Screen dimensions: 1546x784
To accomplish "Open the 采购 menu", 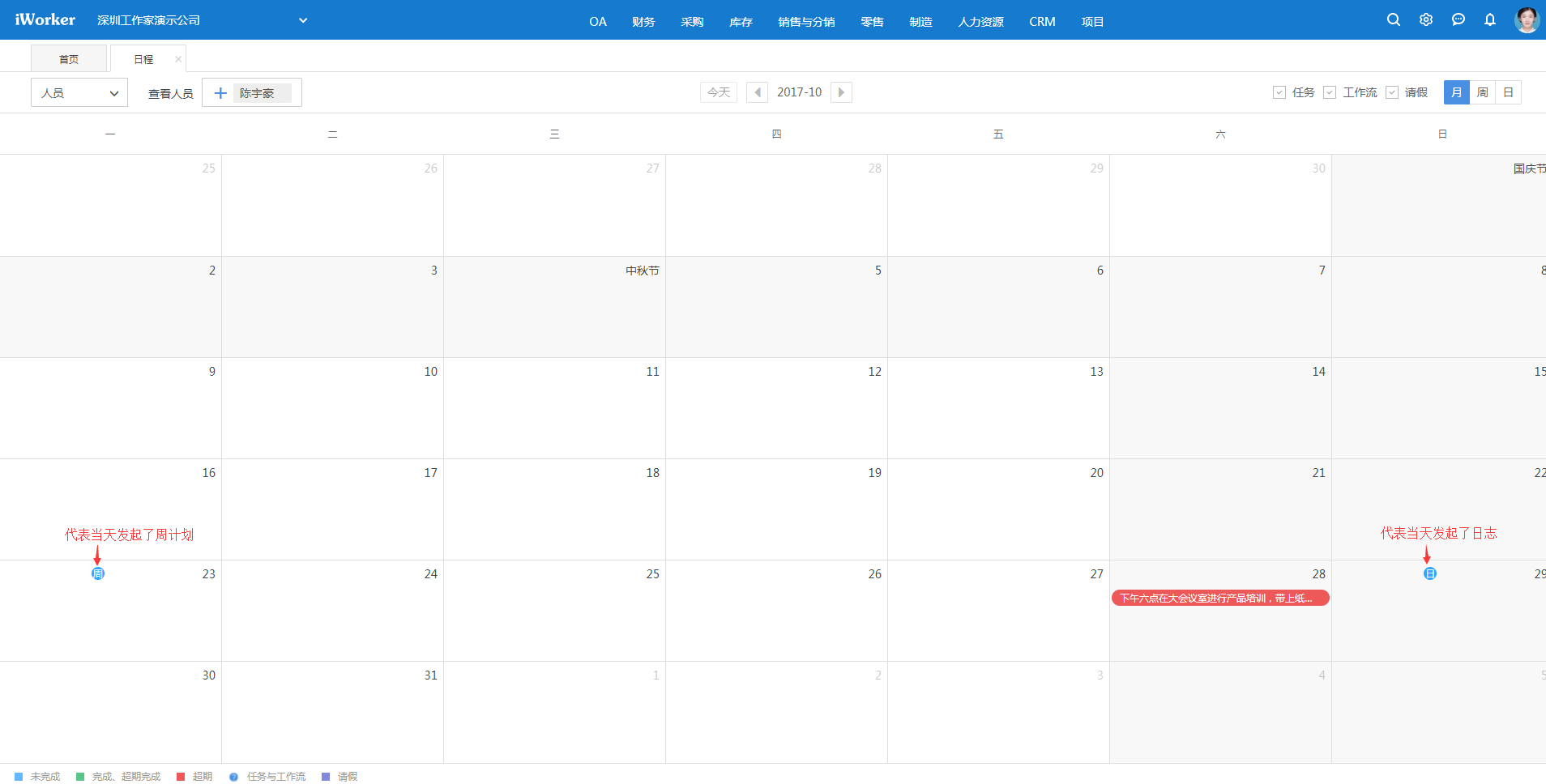I will coord(693,22).
